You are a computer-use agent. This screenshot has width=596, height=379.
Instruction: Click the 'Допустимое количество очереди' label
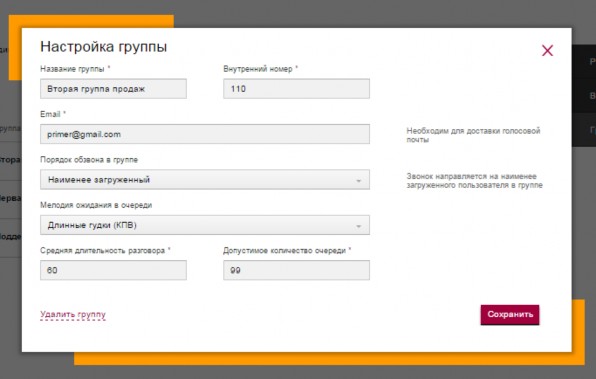click(287, 251)
